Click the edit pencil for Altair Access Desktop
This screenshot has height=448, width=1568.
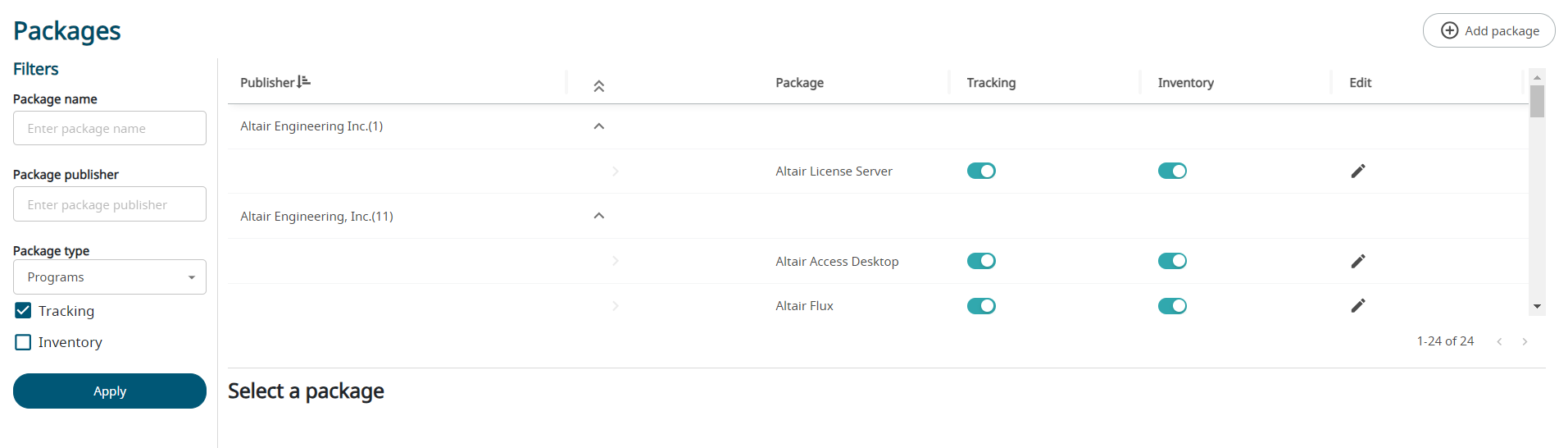click(1357, 261)
